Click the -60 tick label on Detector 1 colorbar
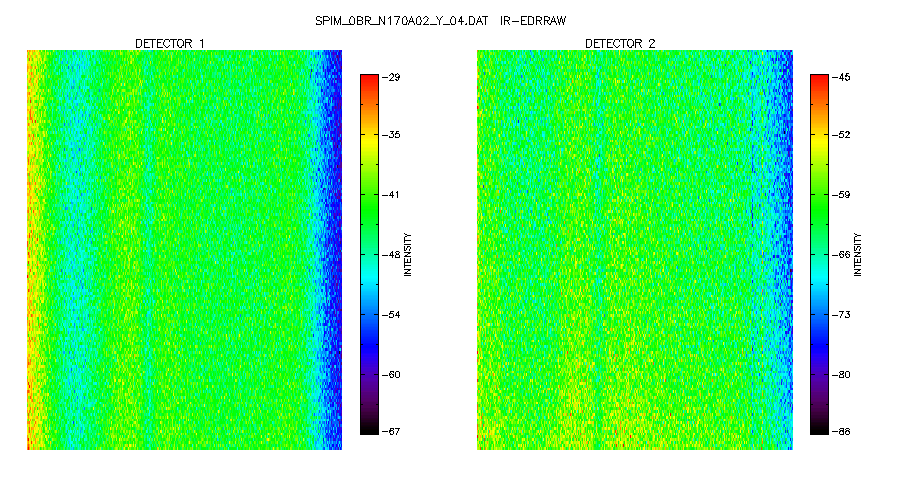Image resolution: width=900 pixels, height=500 pixels. pyautogui.click(x=391, y=375)
